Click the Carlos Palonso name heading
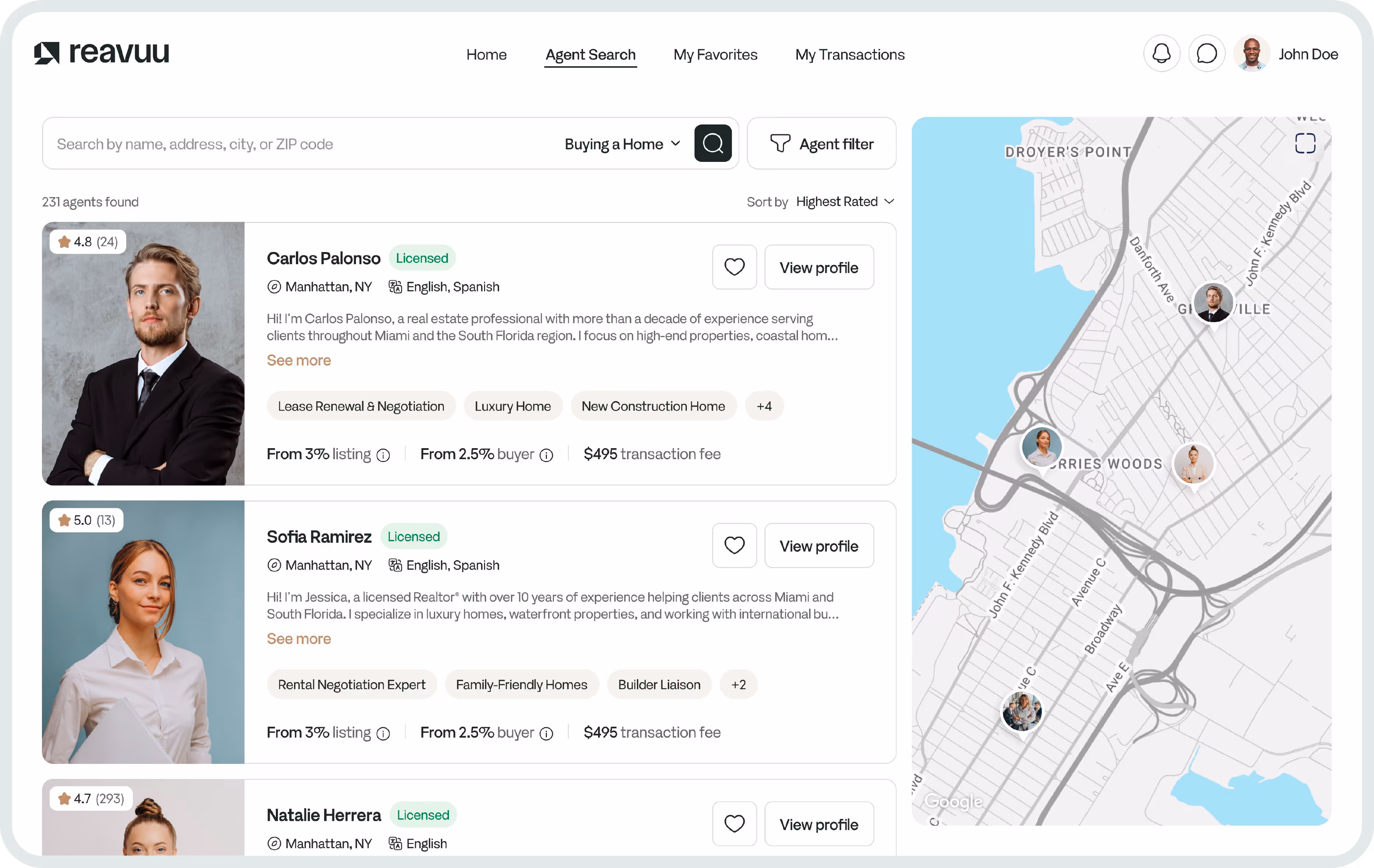1374x868 pixels. pos(323,258)
